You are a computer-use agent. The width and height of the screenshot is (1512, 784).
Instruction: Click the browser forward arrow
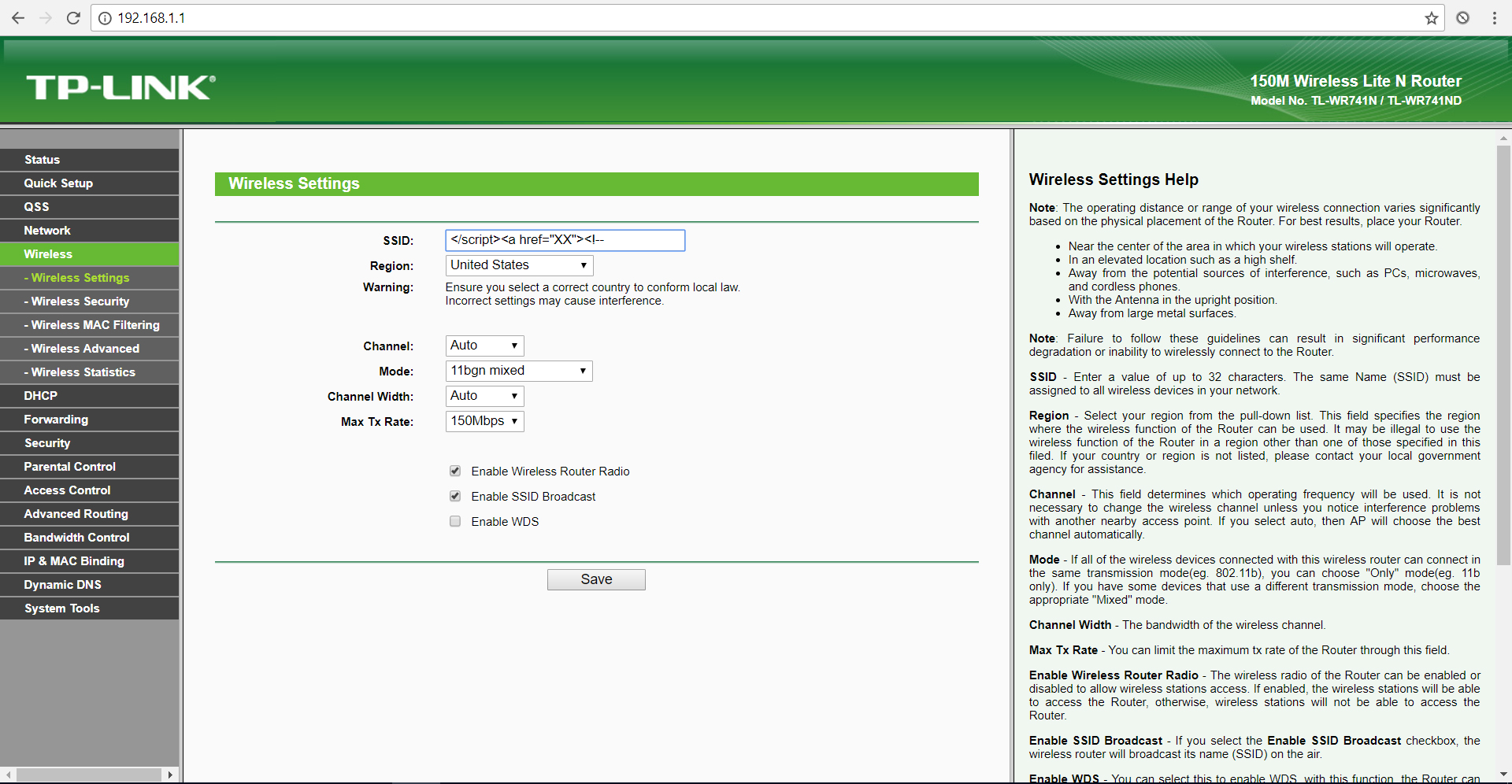click(46, 18)
